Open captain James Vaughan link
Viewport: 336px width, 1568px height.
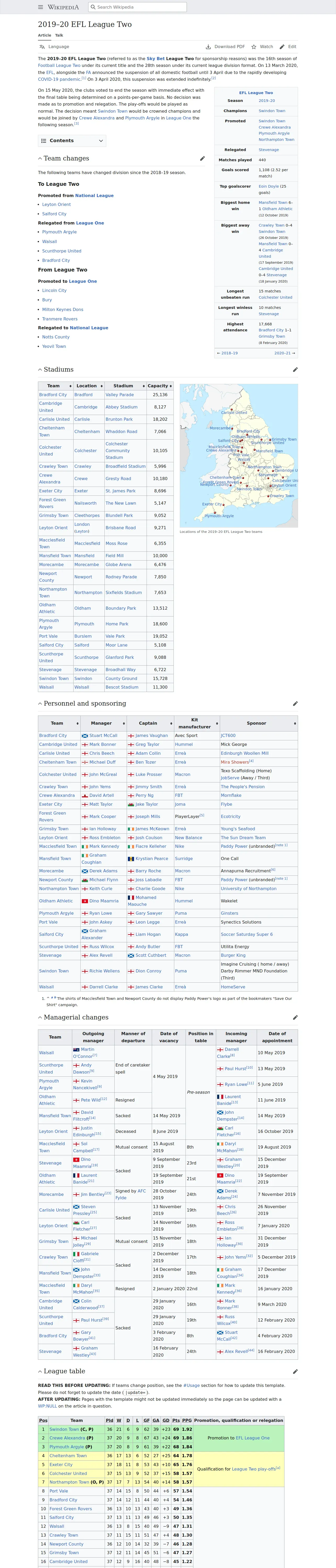[x=152, y=735]
